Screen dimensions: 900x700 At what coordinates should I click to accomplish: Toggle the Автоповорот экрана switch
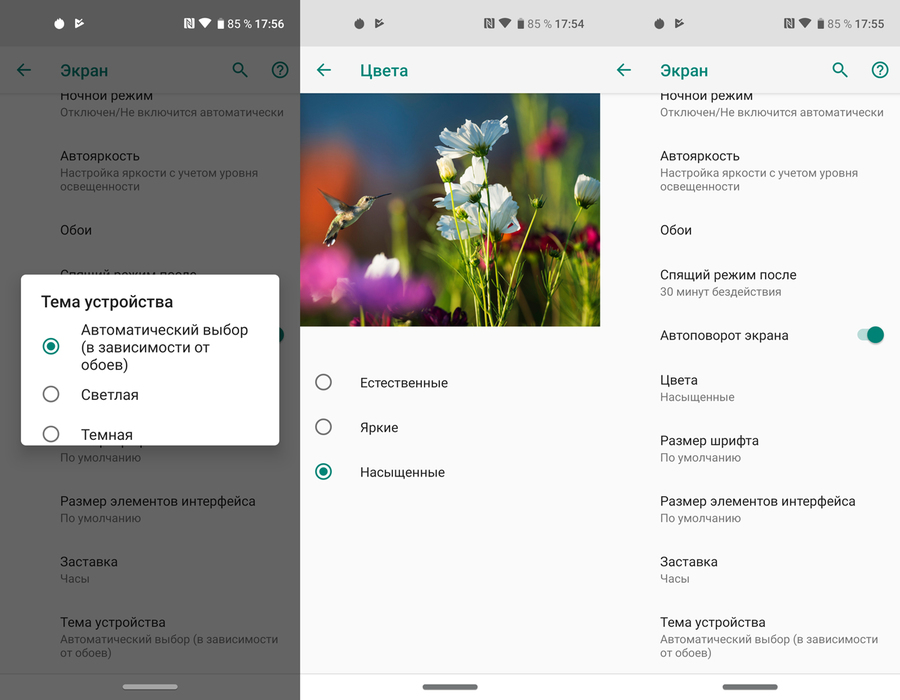pos(871,335)
